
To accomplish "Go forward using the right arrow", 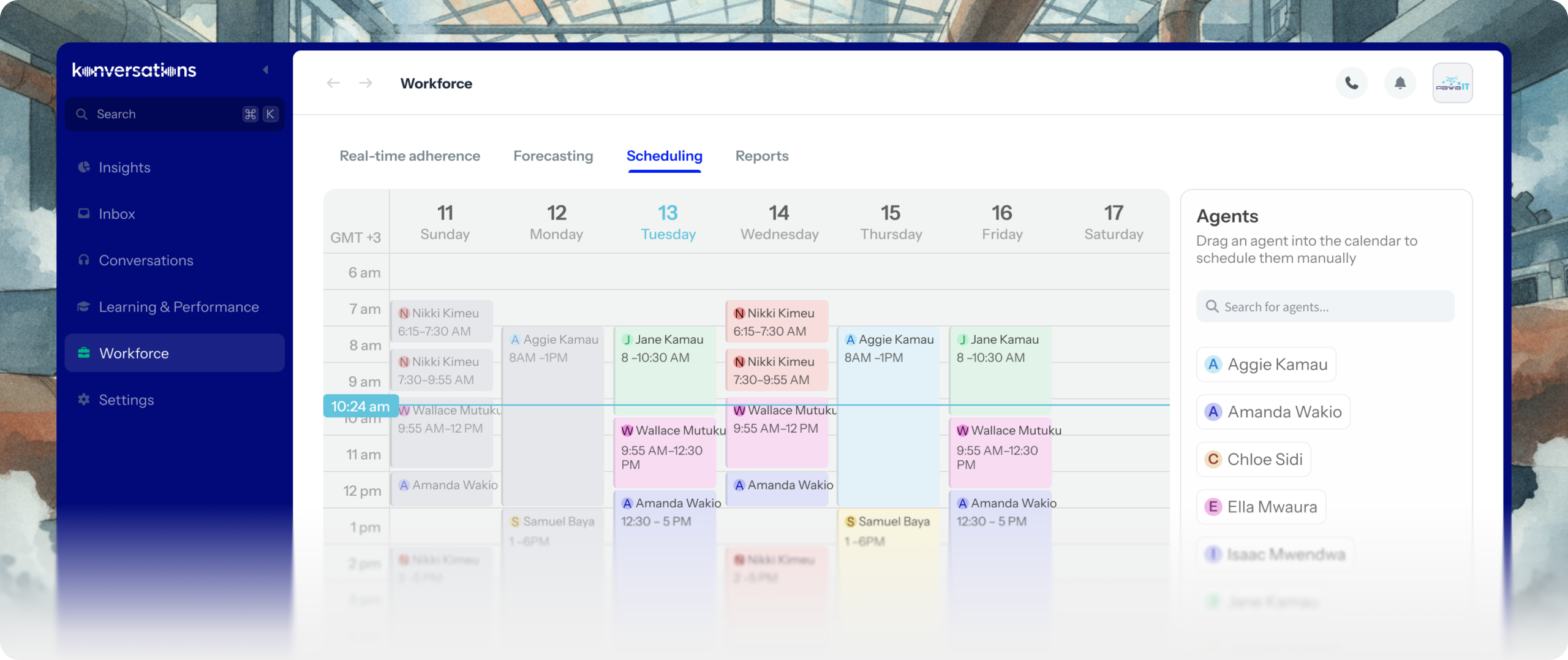I will pos(366,83).
